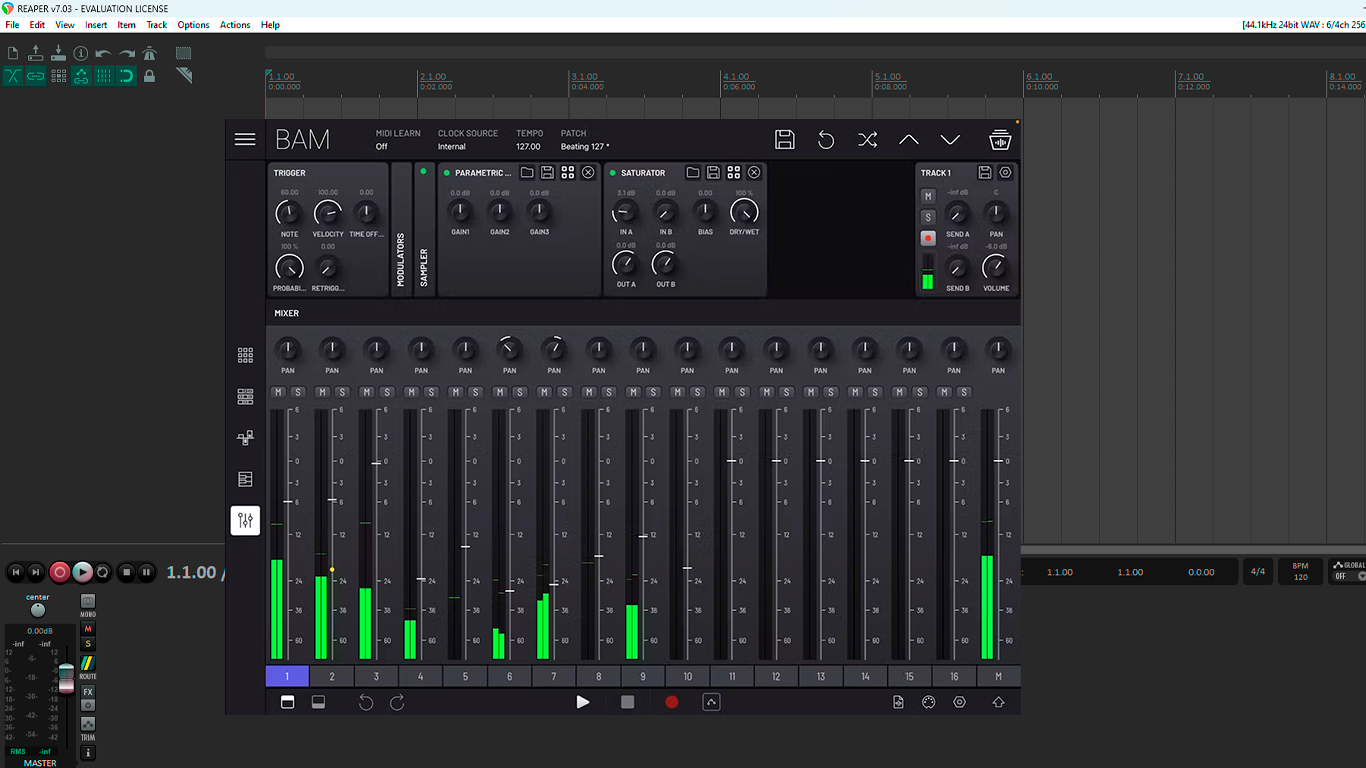Mute channel 1 in BAM mixer

click(278, 392)
